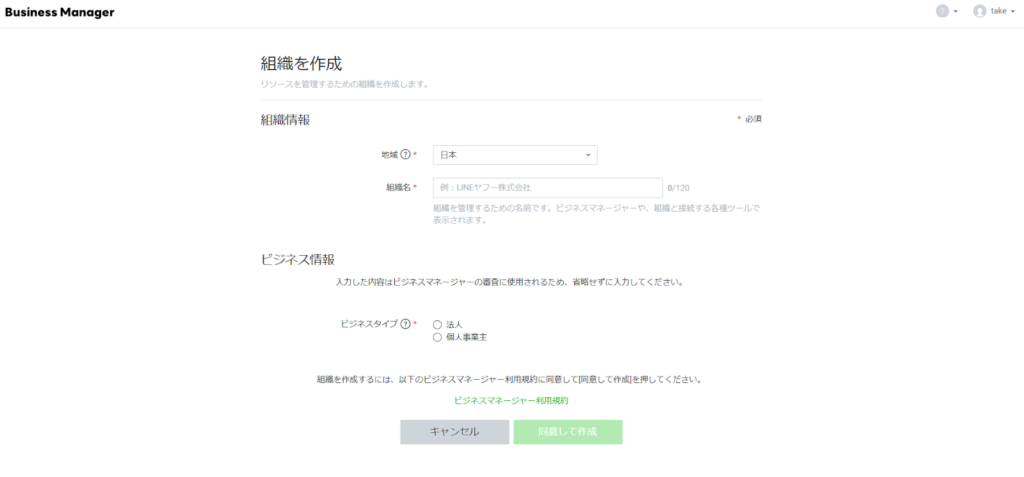Open the help question mark icon in header
This screenshot has width=1024, height=477.
click(942, 11)
